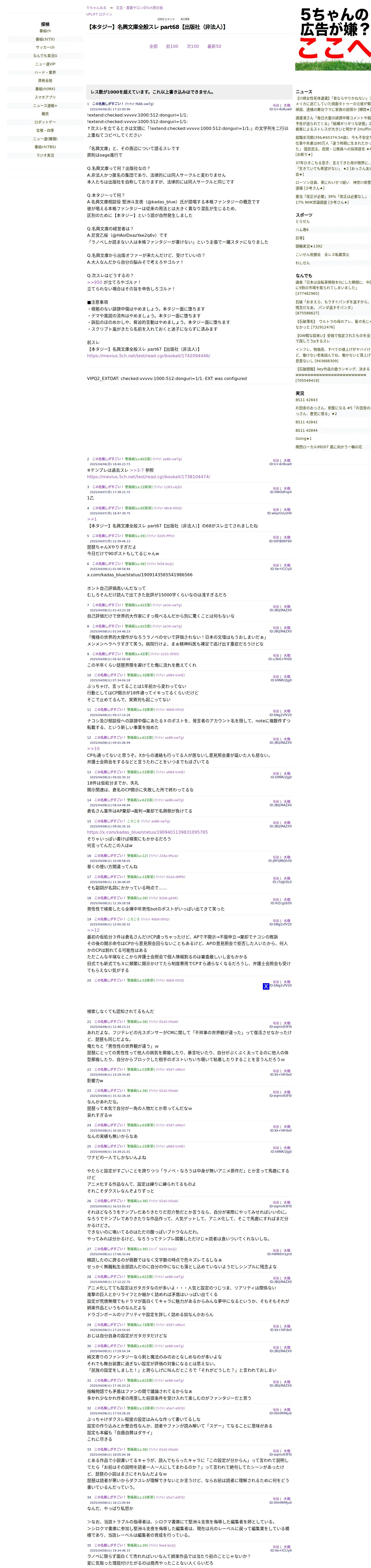371x1568 pixels.
Task: Click 大砲 link on post 24
Action: [x=287, y=1127]
